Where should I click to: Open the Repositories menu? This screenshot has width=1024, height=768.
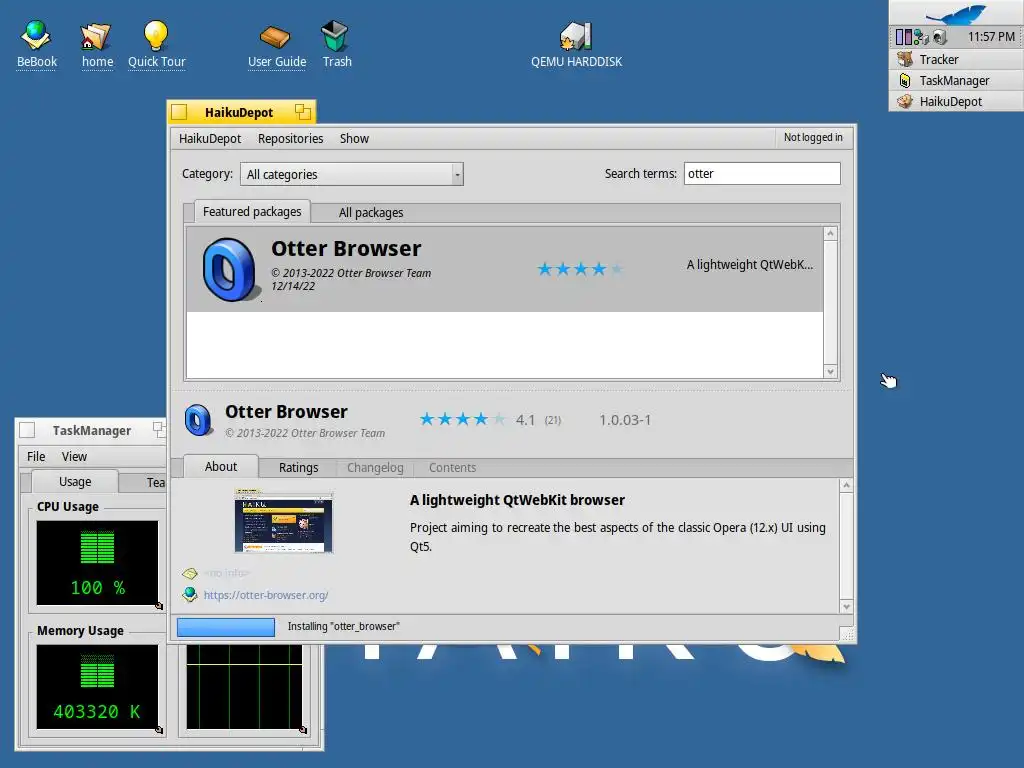(290, 138)
